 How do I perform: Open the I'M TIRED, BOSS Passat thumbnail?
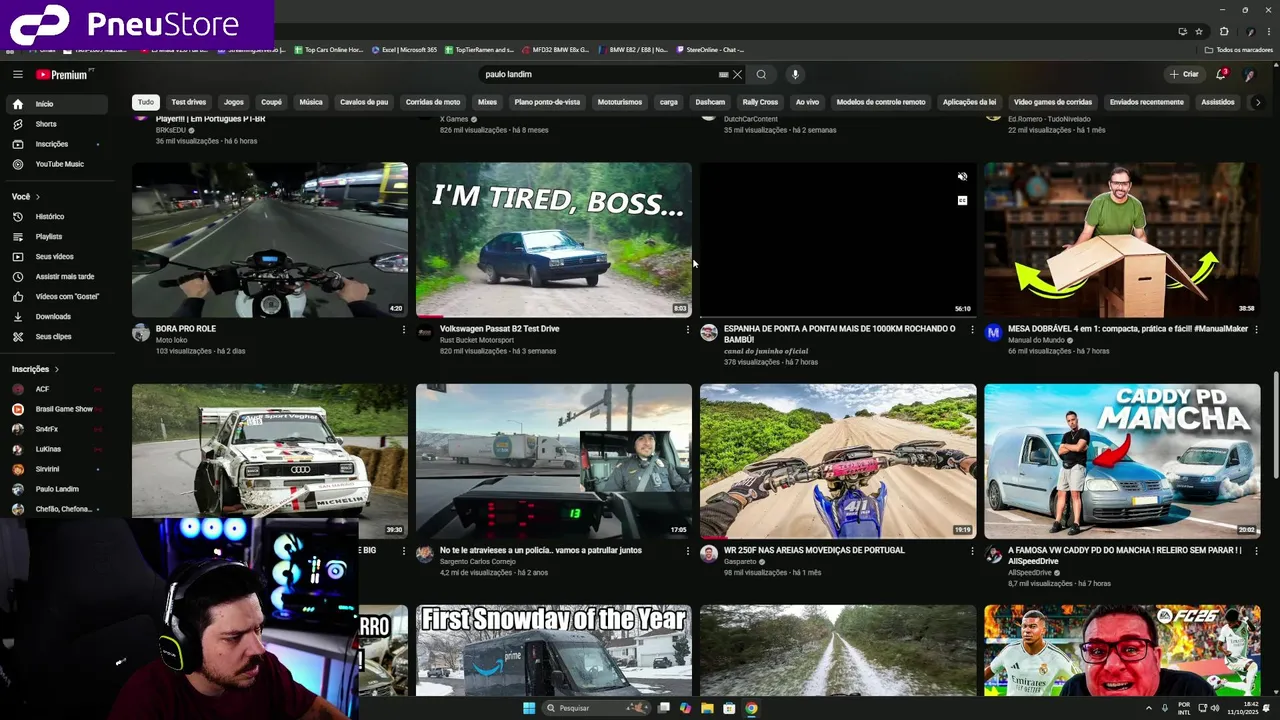554,240
